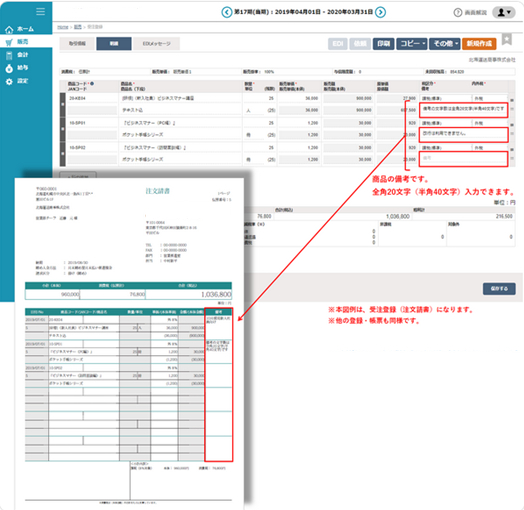Click the 保存する button

pyautogui.click(x=499, y=288)
